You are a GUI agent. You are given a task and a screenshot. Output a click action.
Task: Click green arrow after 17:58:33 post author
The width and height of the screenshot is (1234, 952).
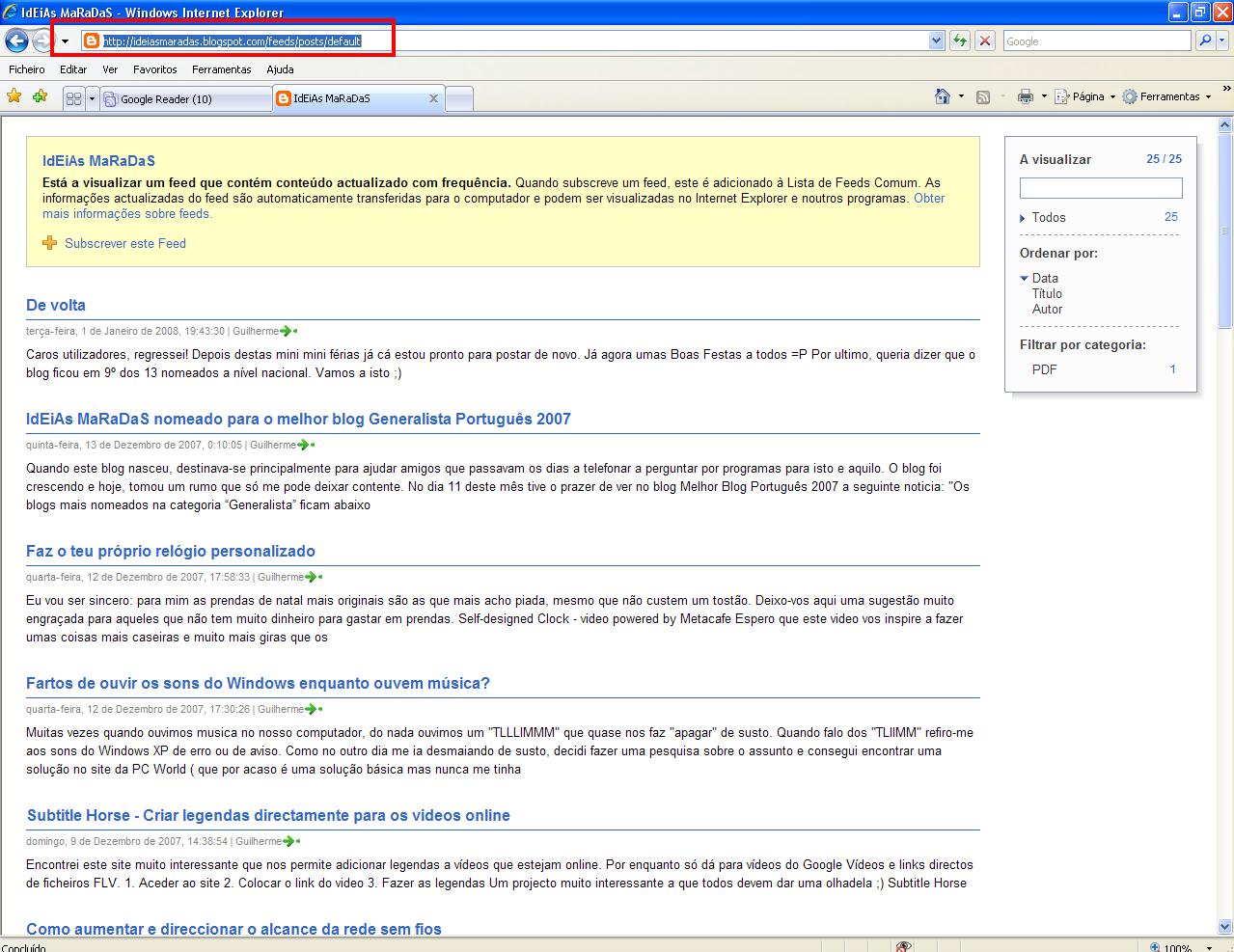coord(314,577)
